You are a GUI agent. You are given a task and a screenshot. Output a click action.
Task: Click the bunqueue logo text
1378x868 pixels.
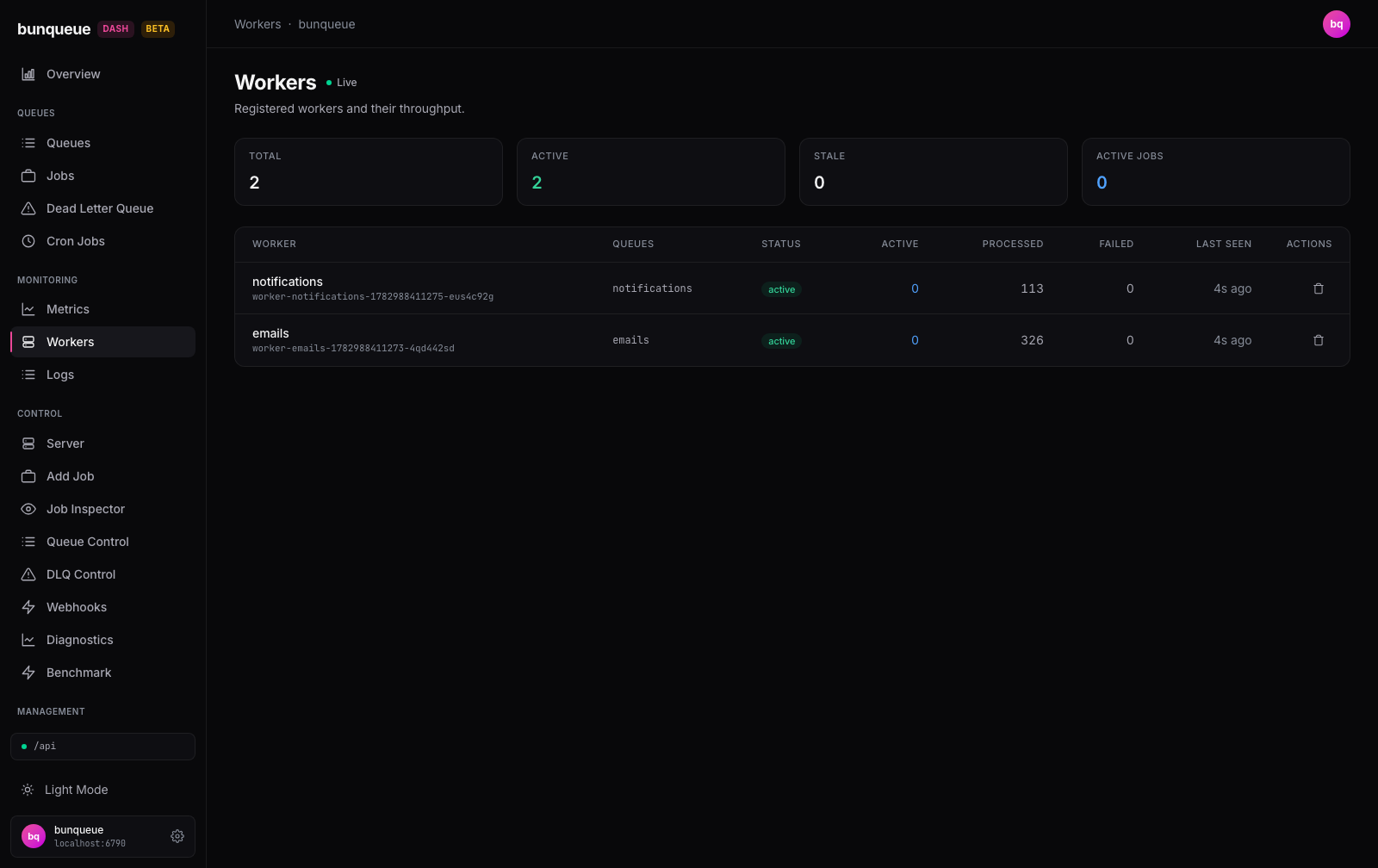(53, 28)
